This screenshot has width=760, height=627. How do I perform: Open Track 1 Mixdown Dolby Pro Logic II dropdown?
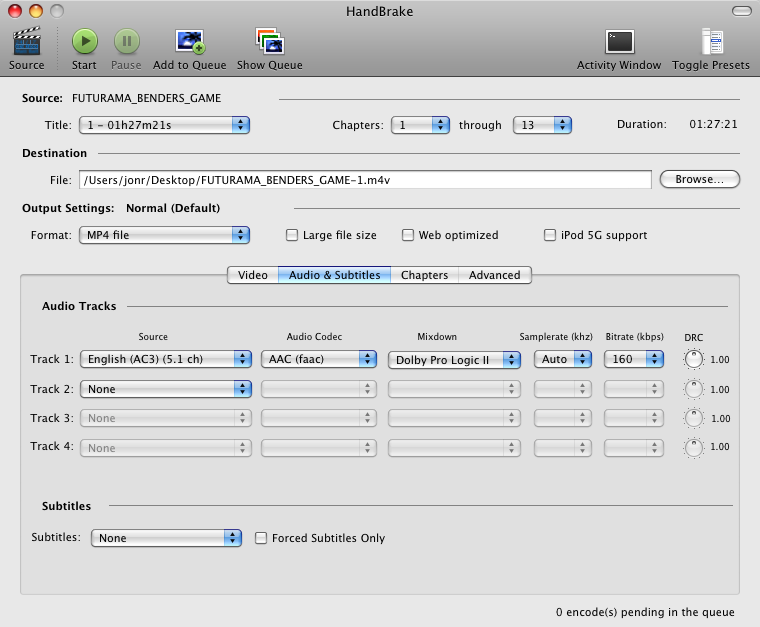(454, 360)
